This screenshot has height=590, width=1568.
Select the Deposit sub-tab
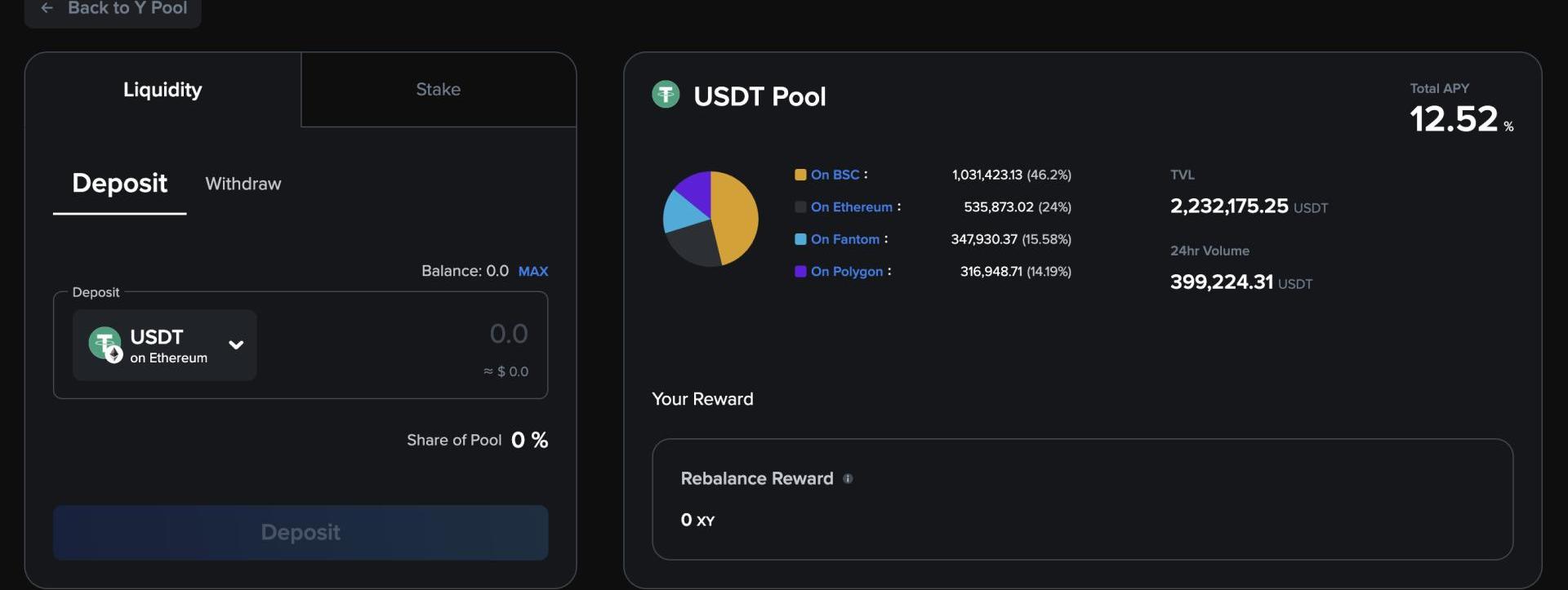[119, 184]
